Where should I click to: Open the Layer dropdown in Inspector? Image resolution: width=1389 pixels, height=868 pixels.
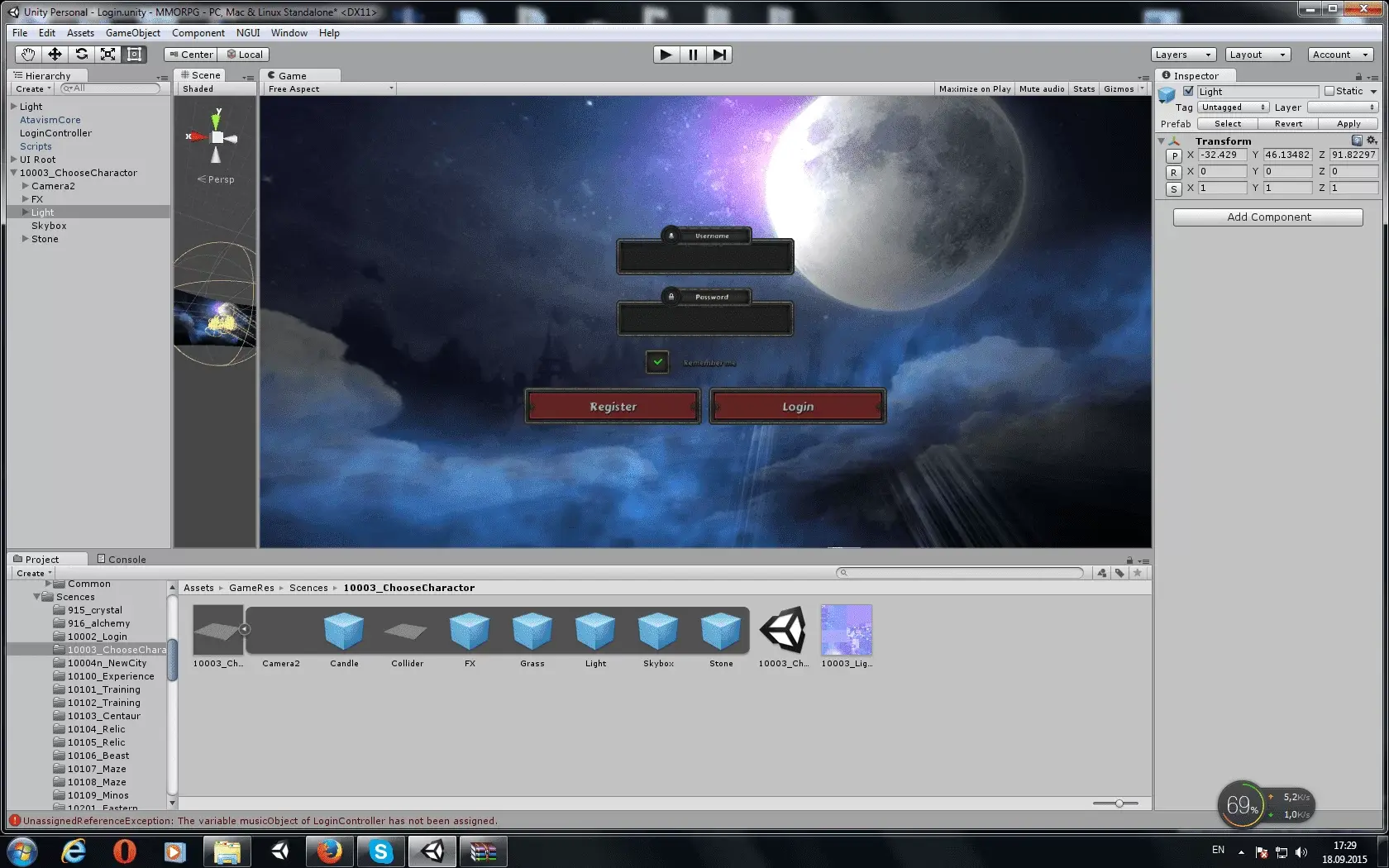point(1342,107)
